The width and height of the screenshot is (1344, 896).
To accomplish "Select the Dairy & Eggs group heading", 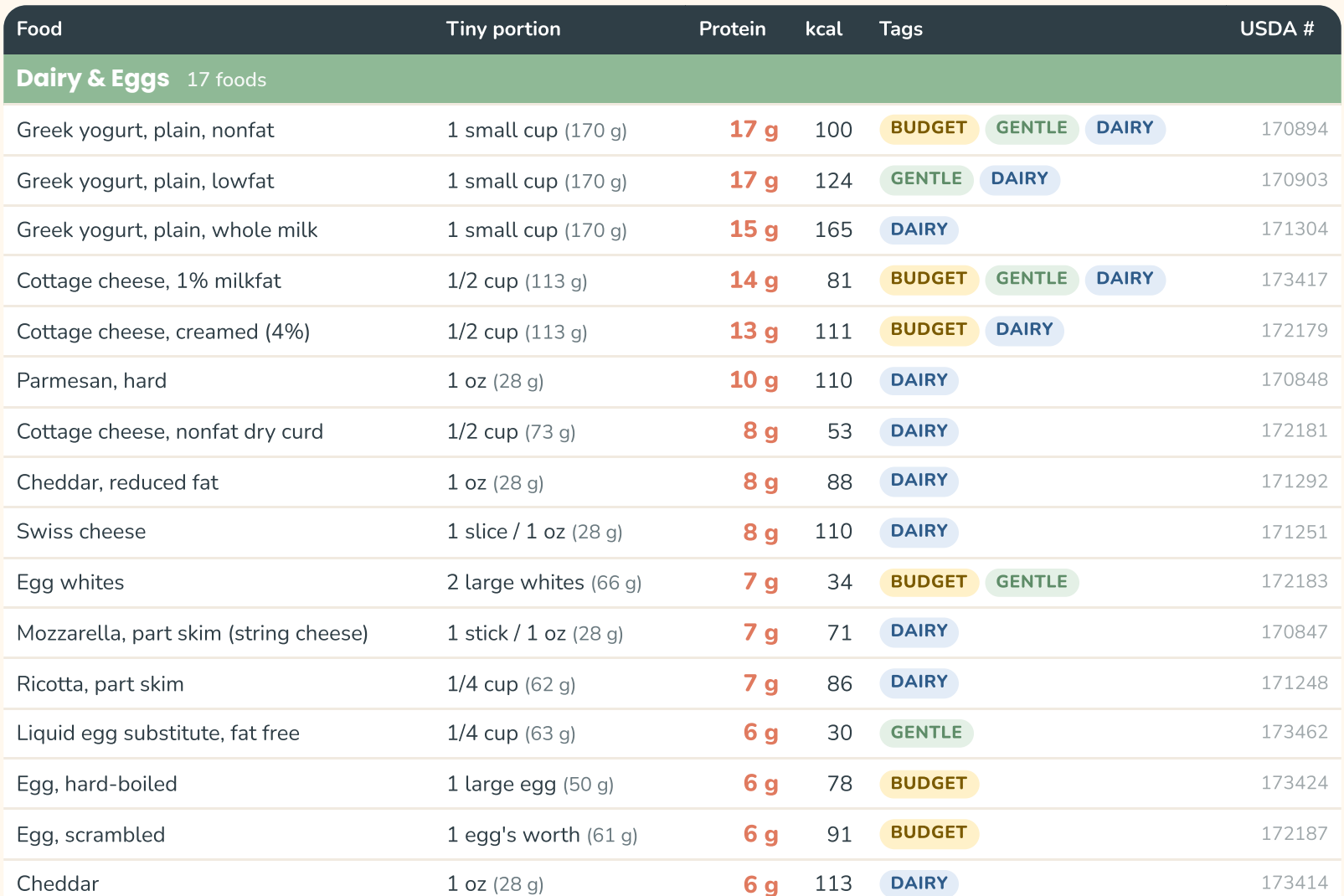I will point(93,79).
